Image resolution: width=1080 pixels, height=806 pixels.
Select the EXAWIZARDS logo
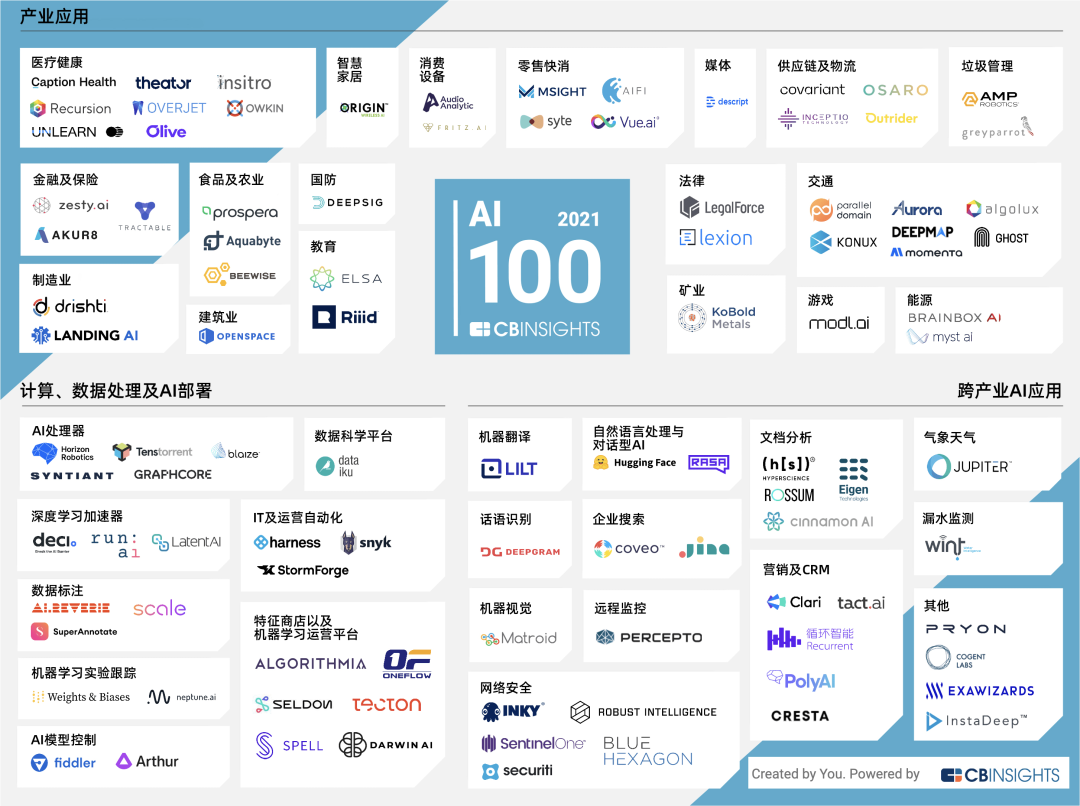point(979,690)
